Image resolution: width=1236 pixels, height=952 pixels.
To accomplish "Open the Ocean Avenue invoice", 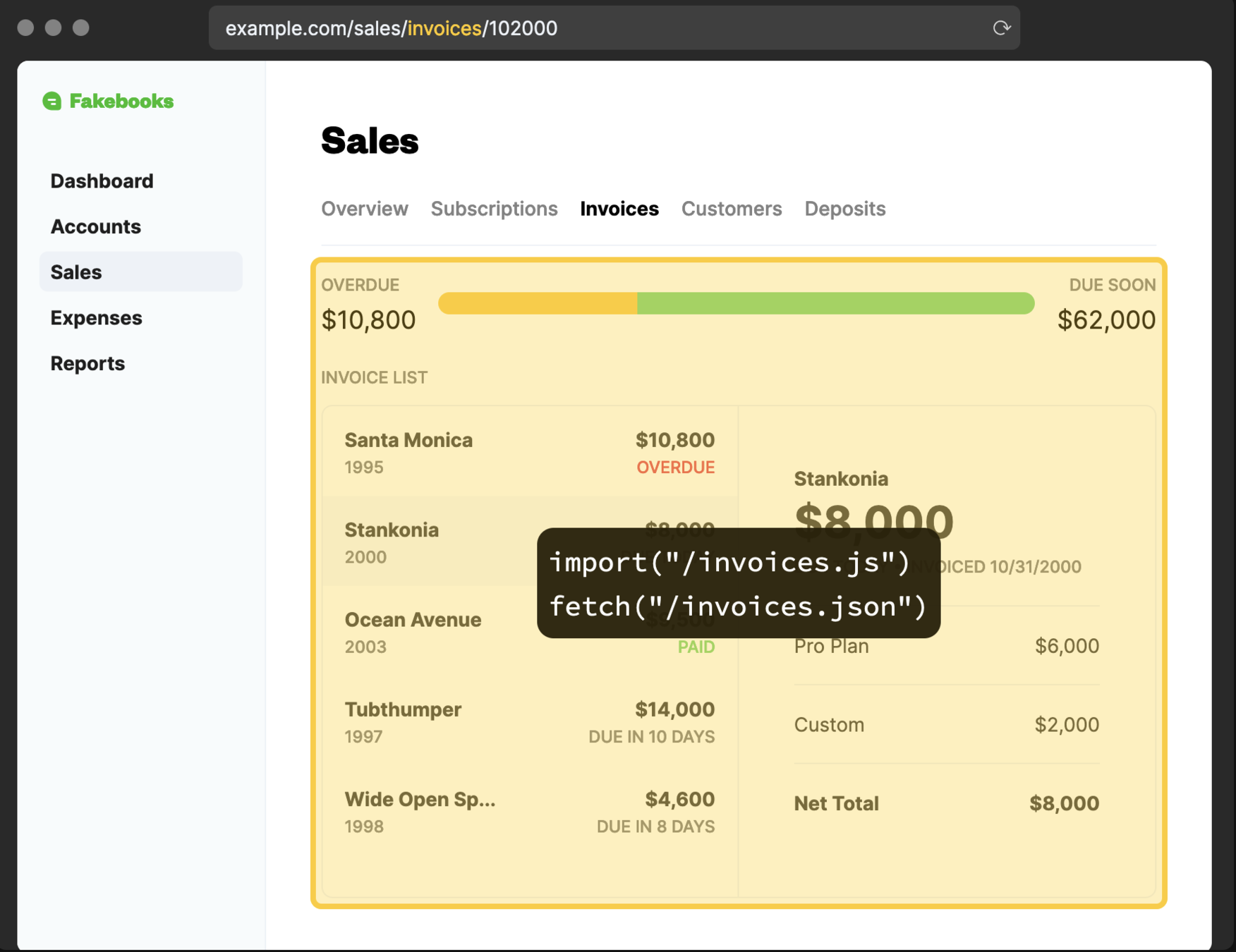I will pos(530,631).
